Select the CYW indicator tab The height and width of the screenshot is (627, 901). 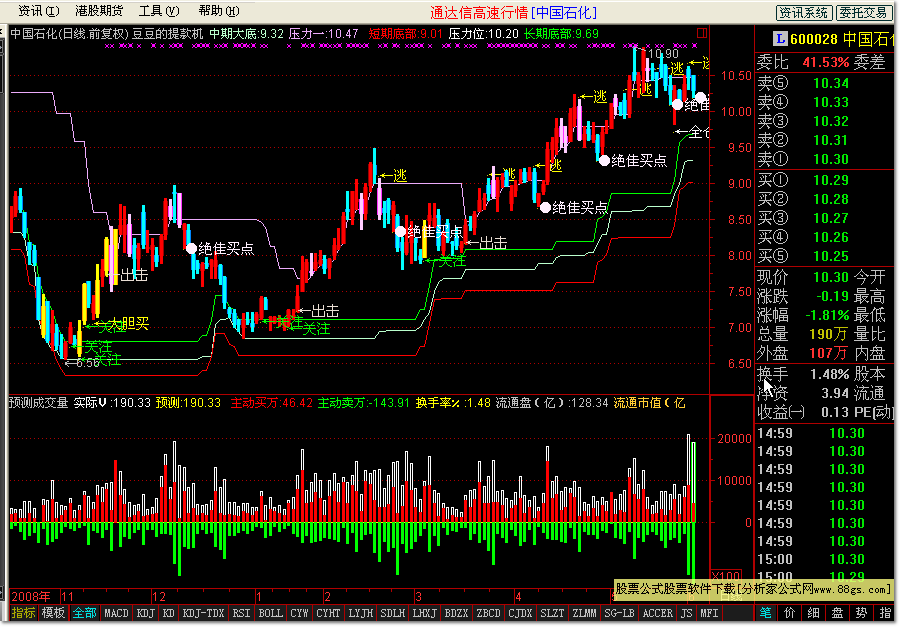(299, 613)
